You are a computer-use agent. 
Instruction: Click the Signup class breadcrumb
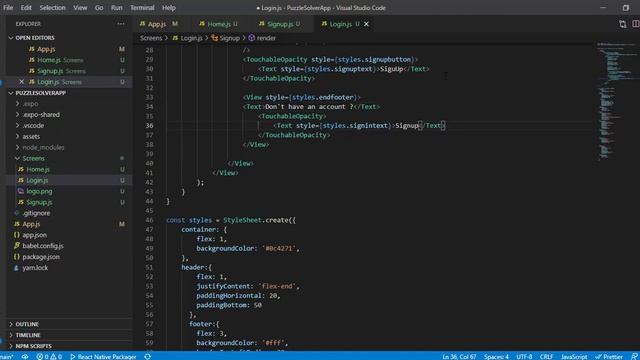225,38
